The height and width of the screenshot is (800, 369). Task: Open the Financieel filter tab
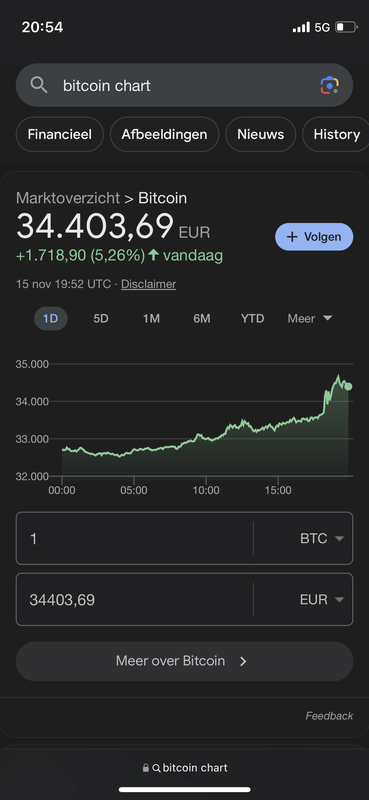[x=60, y=134]
